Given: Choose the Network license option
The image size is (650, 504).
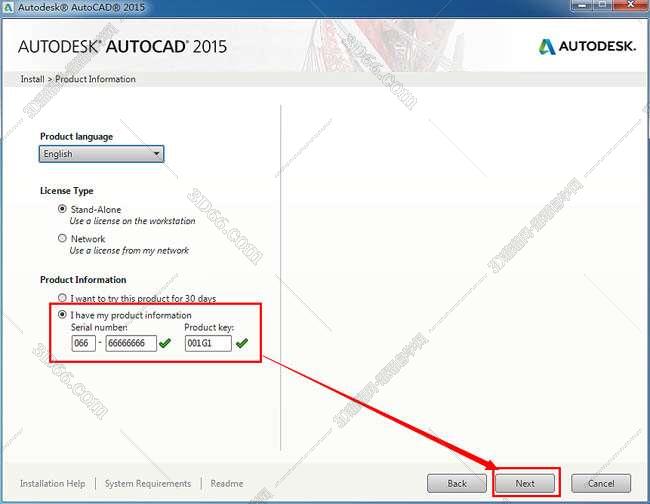Looking at the screenshot, I should point(62,238).
